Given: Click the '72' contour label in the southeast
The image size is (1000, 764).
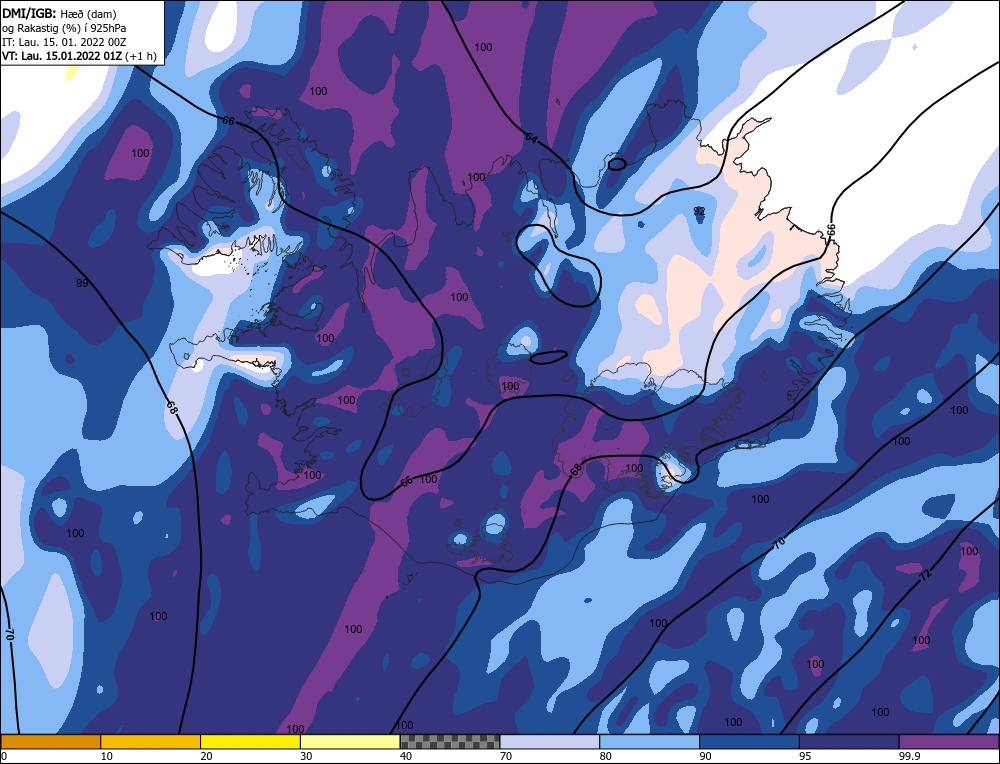Looking at the screenshot, I should (x=926, y=574).
